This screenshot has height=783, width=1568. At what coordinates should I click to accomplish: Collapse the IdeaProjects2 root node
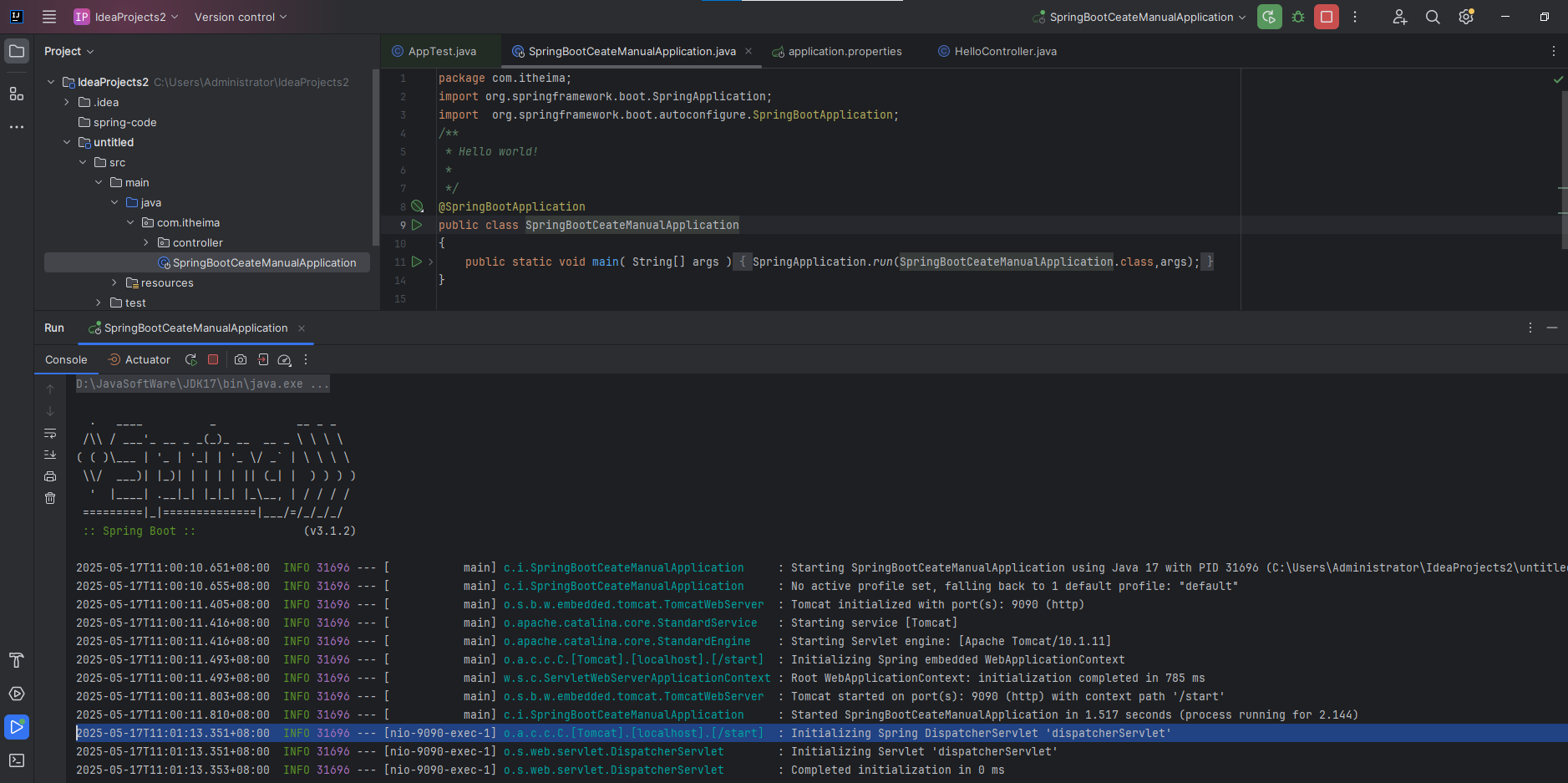(51, 82)
